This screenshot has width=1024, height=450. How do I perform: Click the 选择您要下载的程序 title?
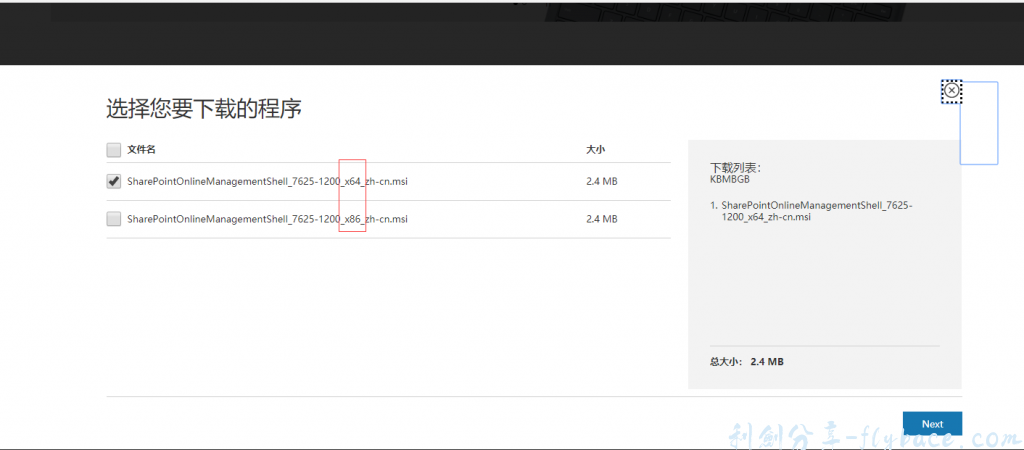tap(204, 109)
